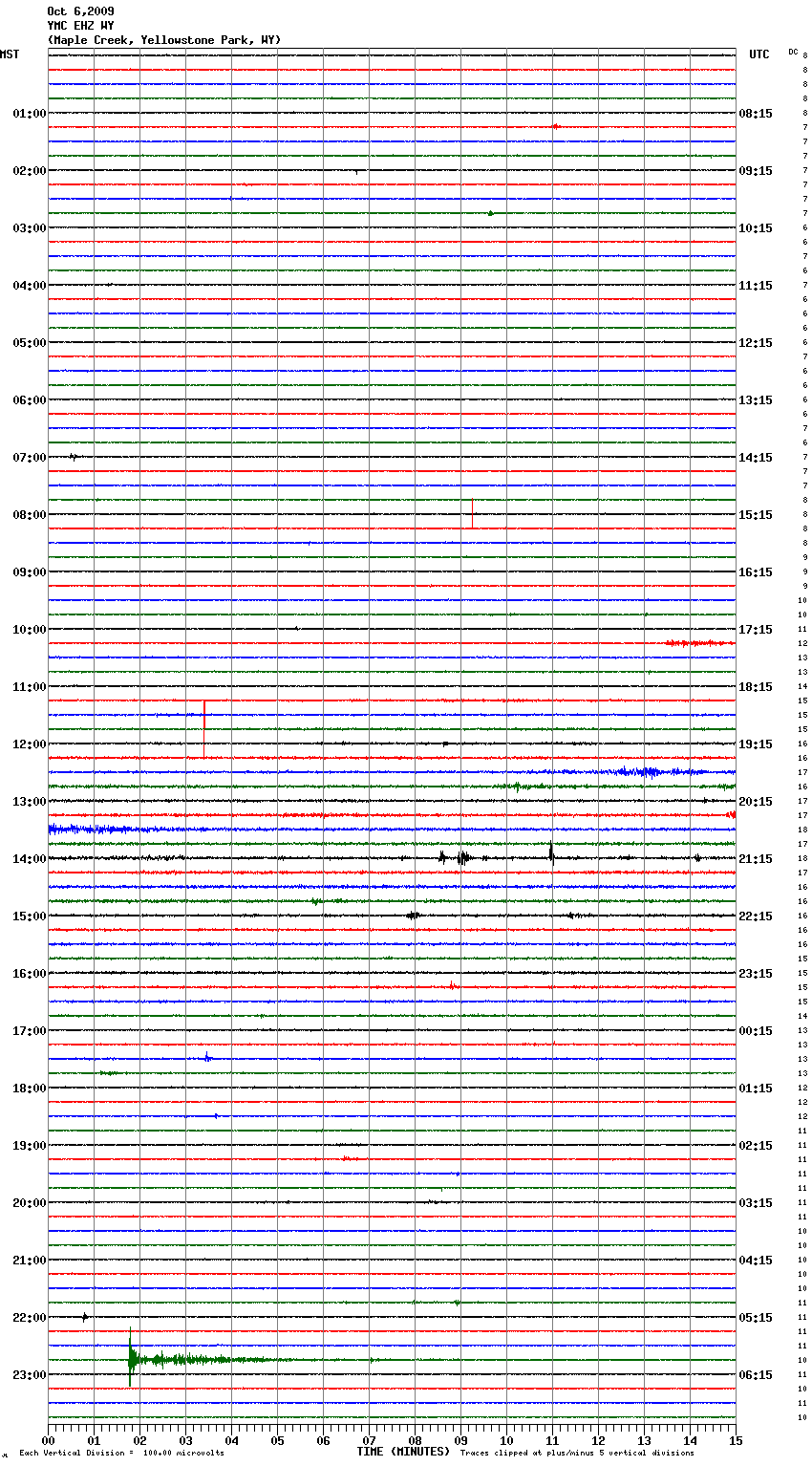Select the '02:00' MST hour label
Screen dimensions: 812x1466
[30, 171]
